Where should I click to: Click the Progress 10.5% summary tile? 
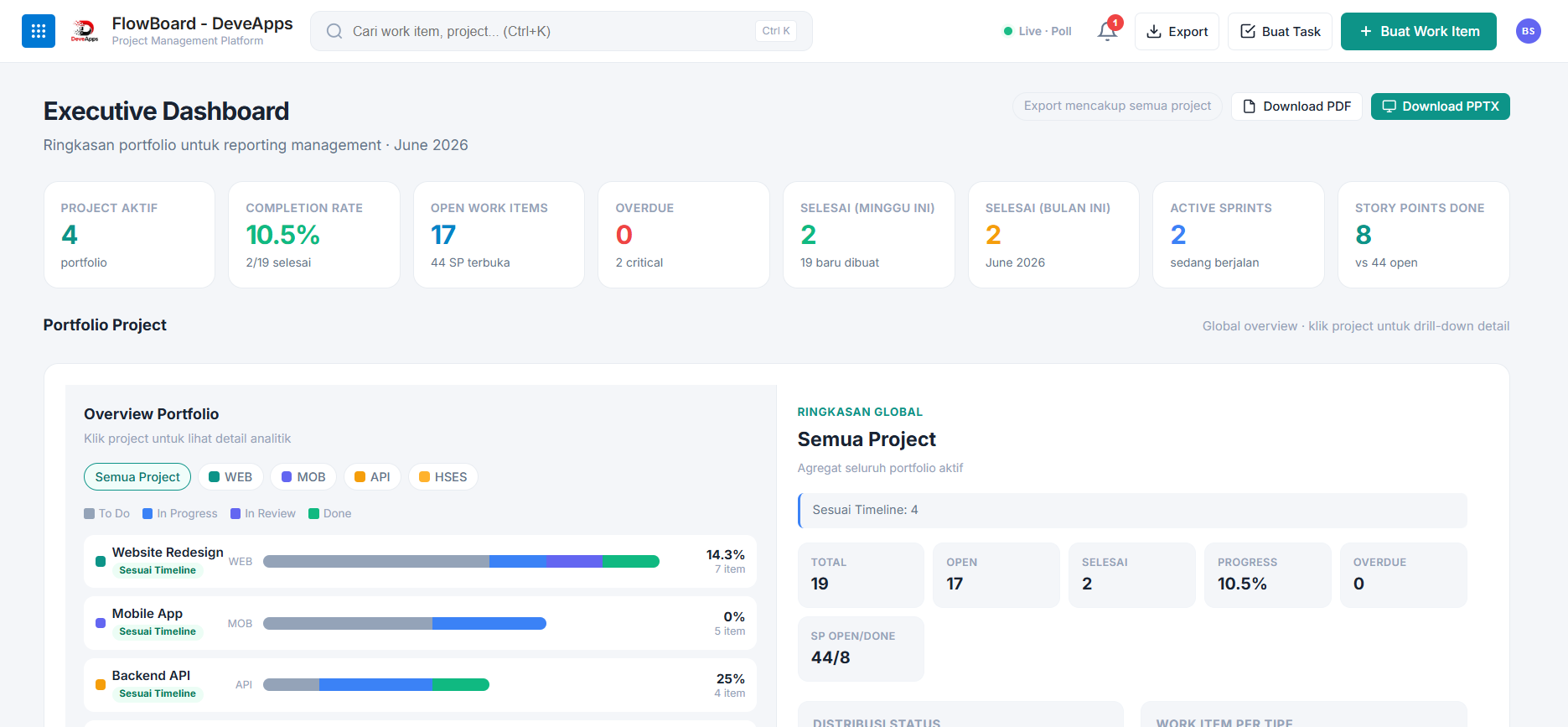coord(1268,575)
